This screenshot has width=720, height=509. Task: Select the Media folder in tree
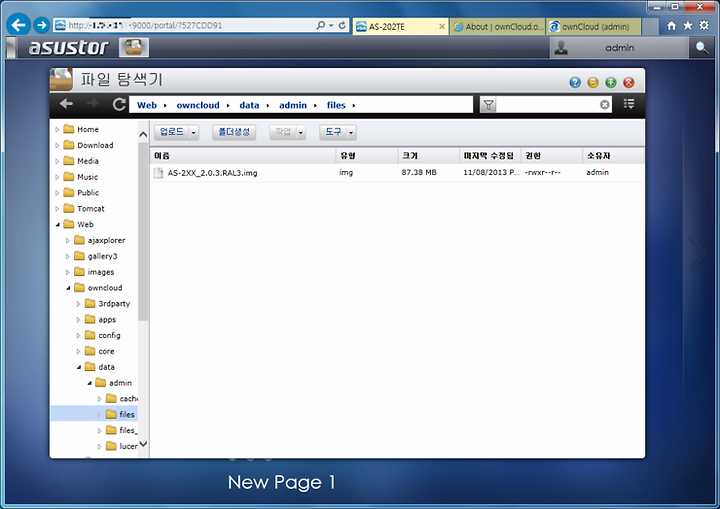click(88, 161)
